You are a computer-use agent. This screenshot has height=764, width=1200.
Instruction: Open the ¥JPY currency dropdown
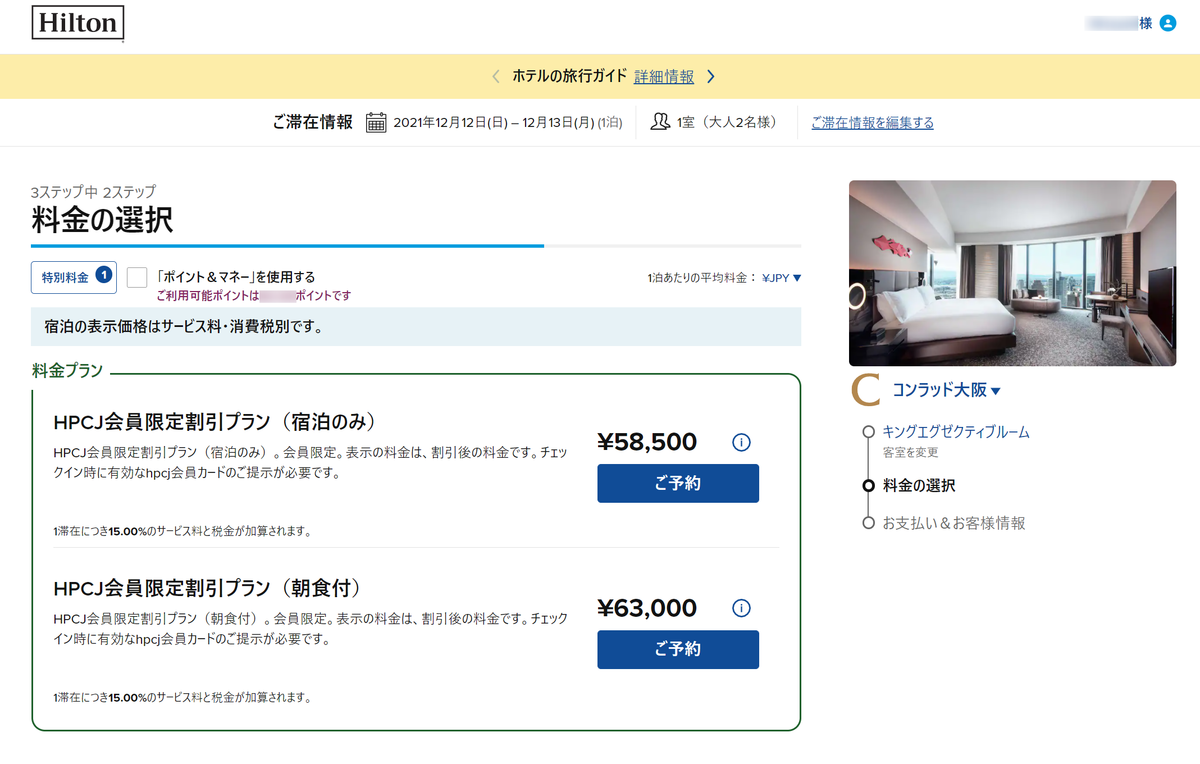click(782, 278)
